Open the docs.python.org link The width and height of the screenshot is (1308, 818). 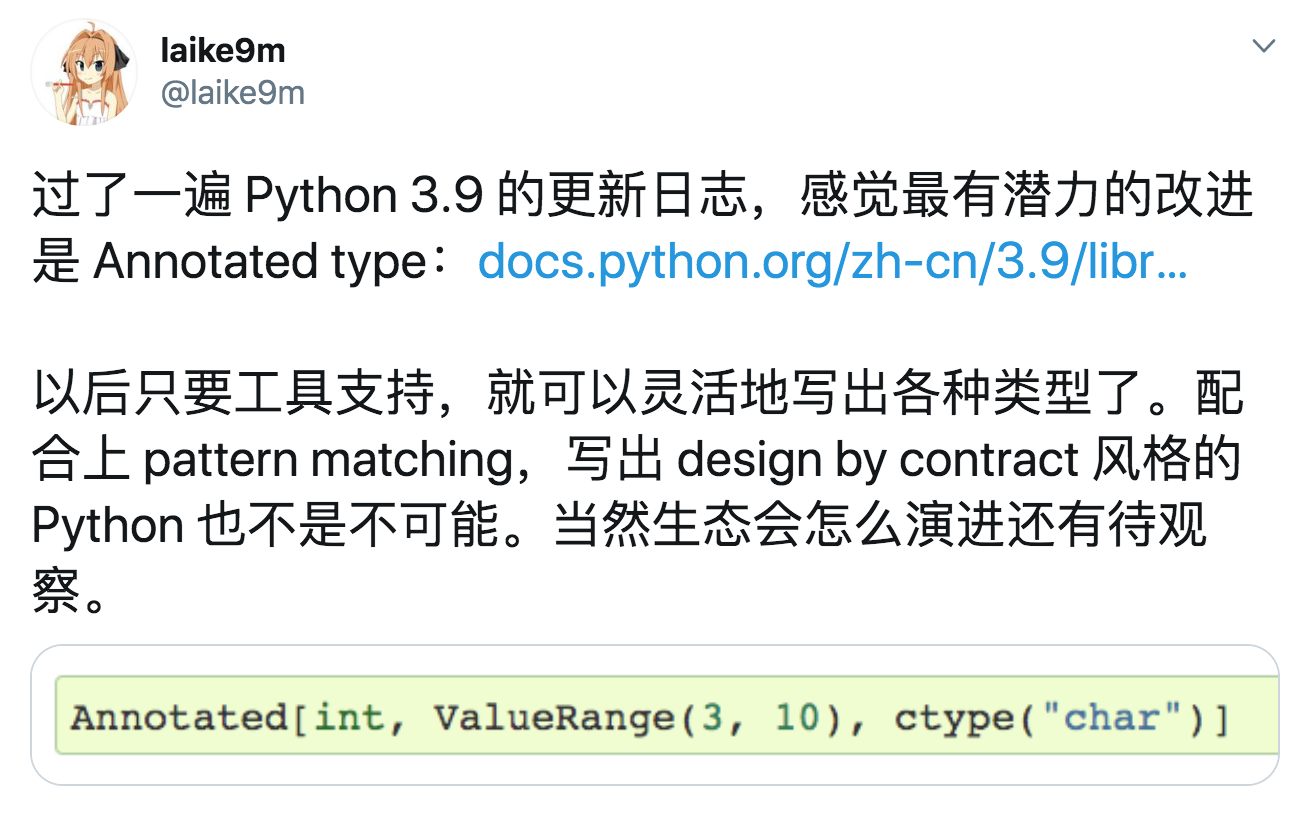pos(832,262)
